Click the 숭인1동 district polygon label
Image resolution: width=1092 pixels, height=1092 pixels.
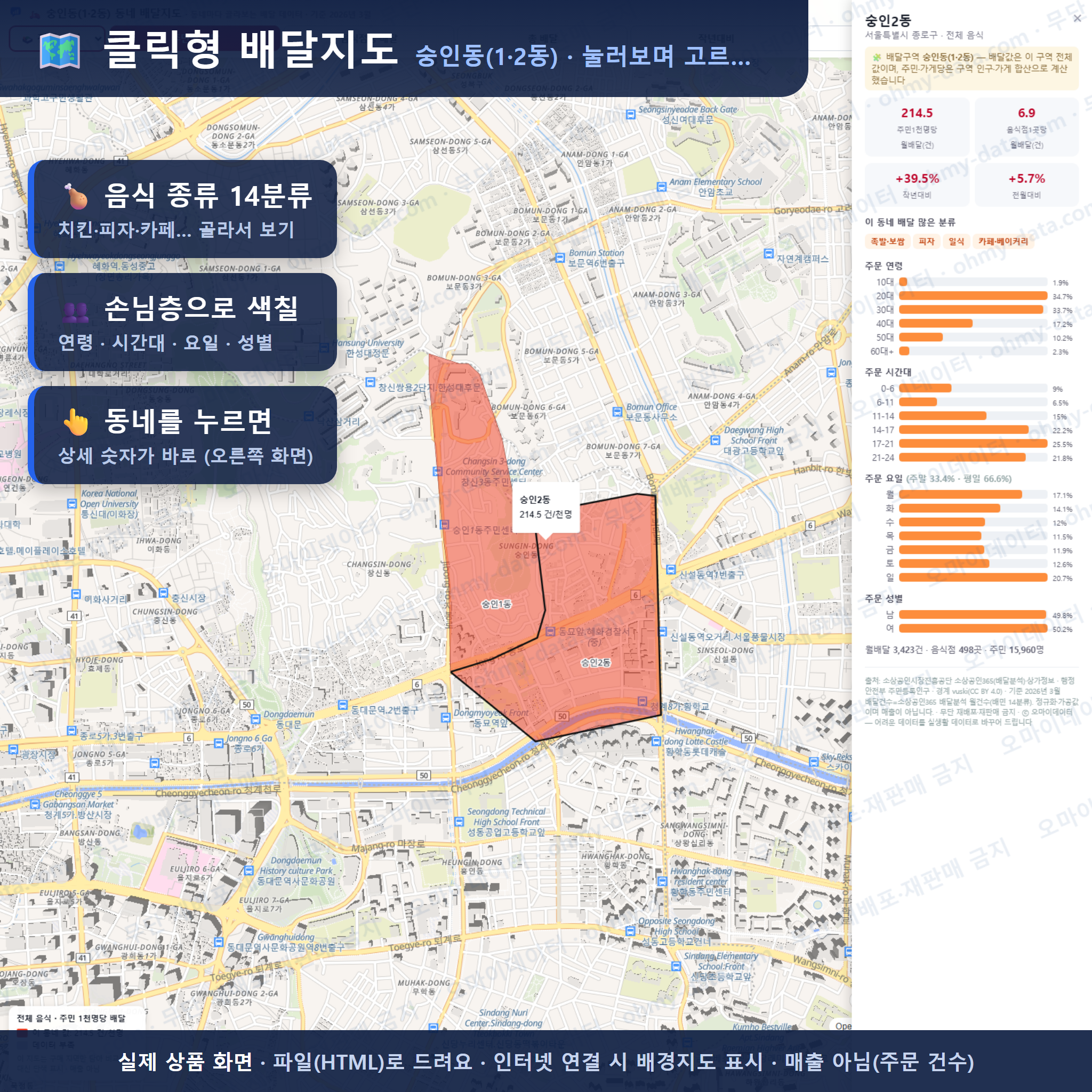(x=496, y=604)
